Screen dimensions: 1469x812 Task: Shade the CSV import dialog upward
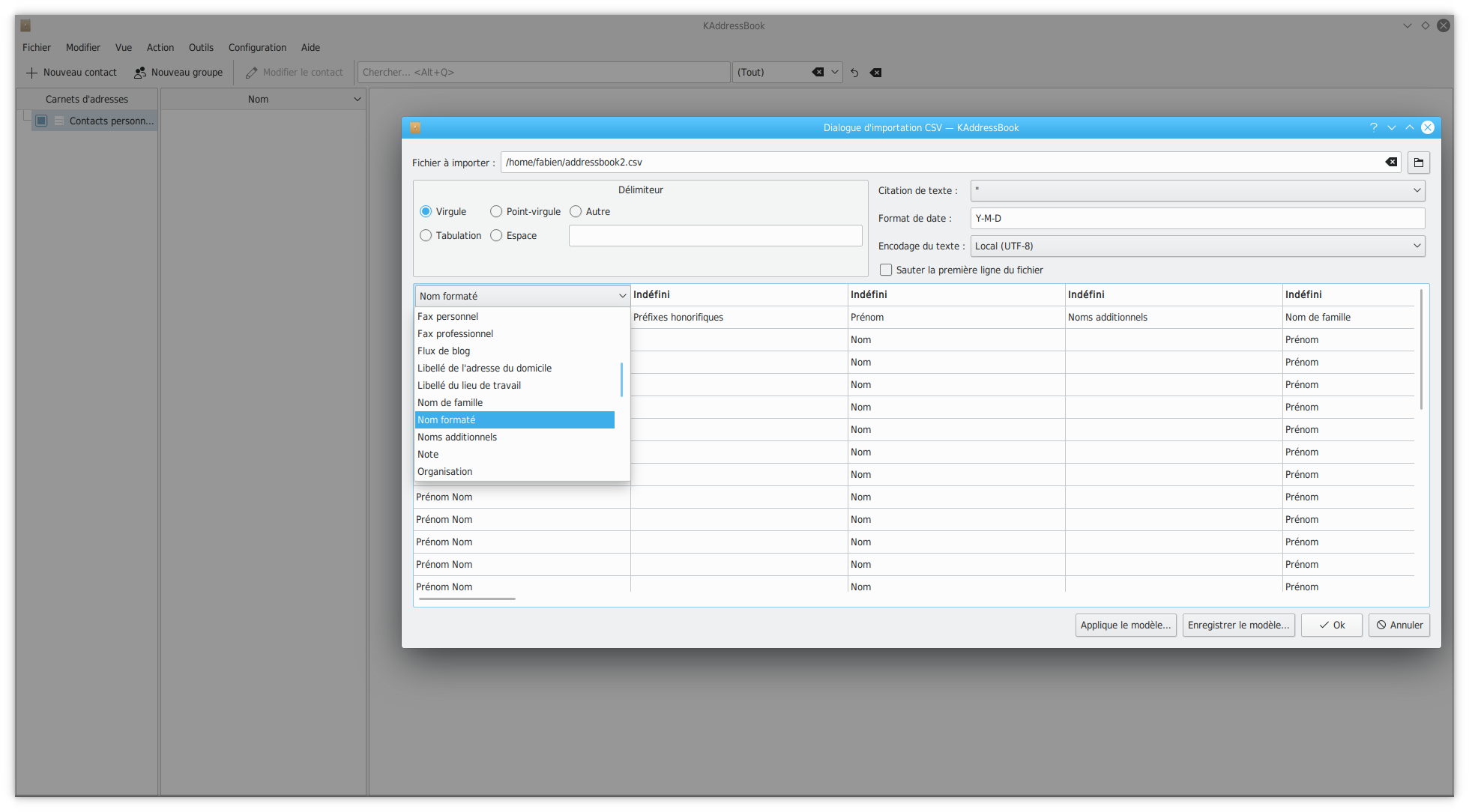1410,127
